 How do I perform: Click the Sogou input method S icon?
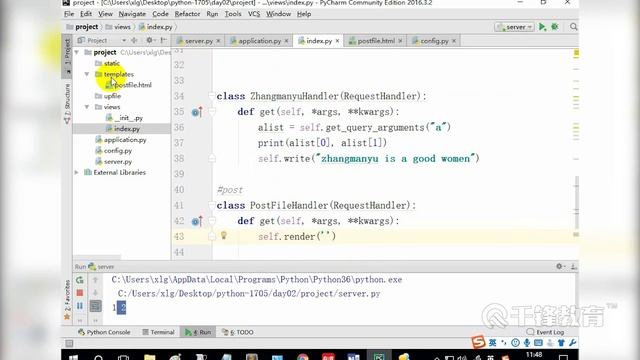click(478, 342)
